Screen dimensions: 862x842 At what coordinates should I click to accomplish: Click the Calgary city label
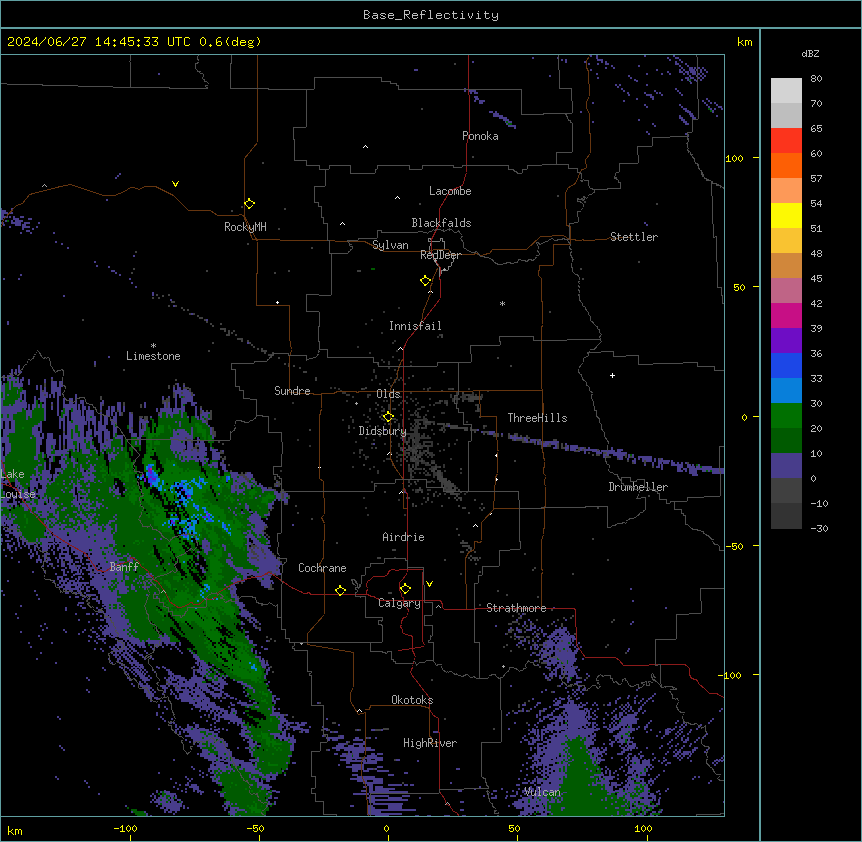(x=399, y=603)
